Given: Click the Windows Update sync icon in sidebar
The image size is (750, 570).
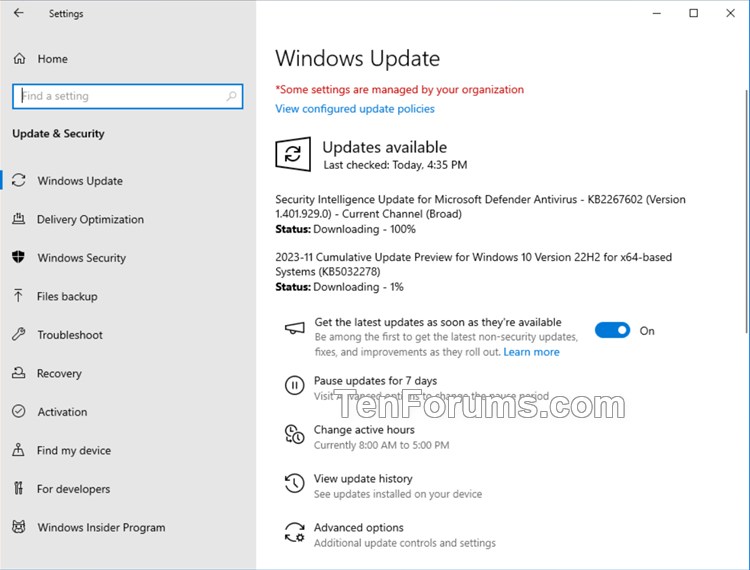Looking at the screenshot, I should tap(19, 180).
